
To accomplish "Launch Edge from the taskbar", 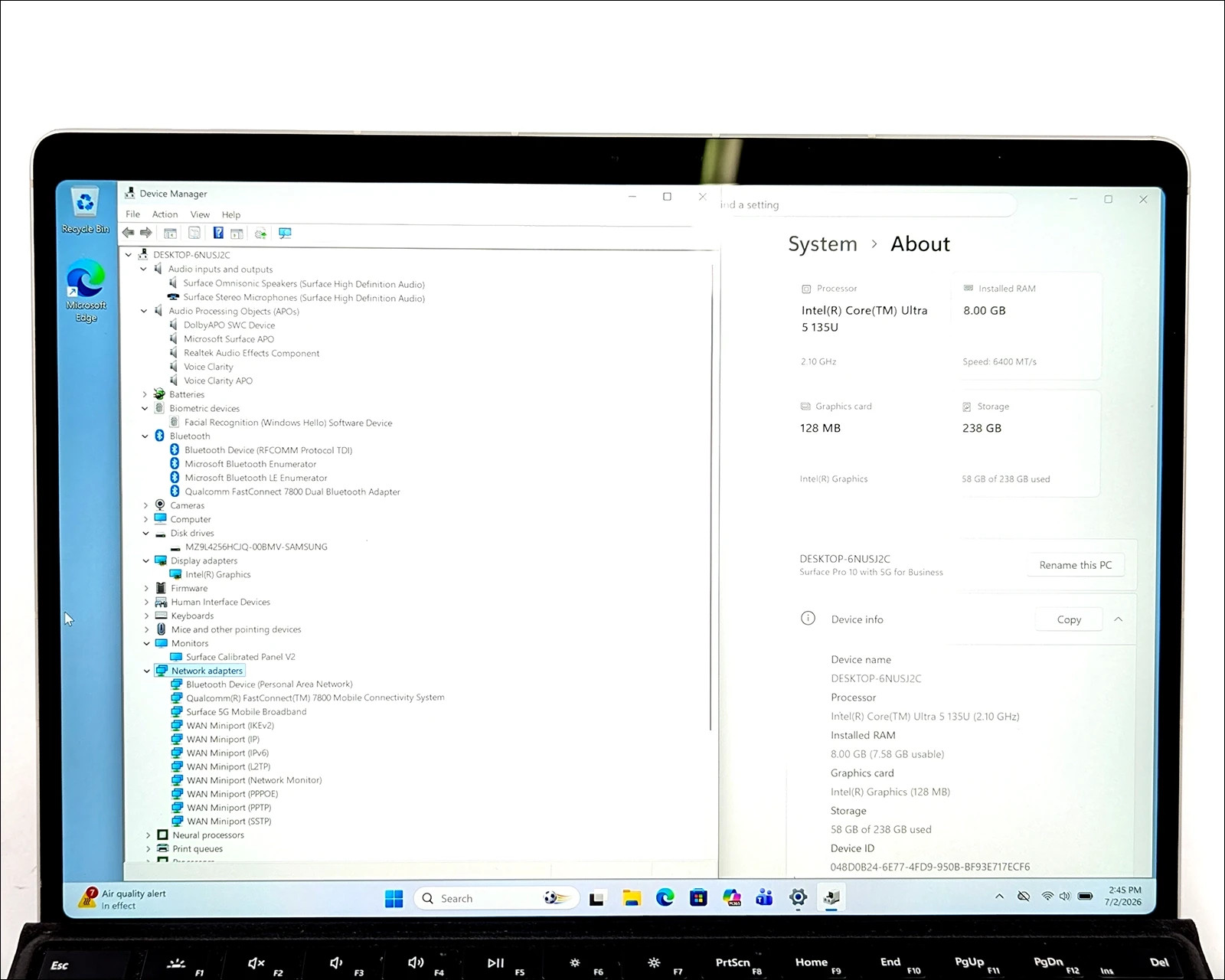I will tap(665, 897).
